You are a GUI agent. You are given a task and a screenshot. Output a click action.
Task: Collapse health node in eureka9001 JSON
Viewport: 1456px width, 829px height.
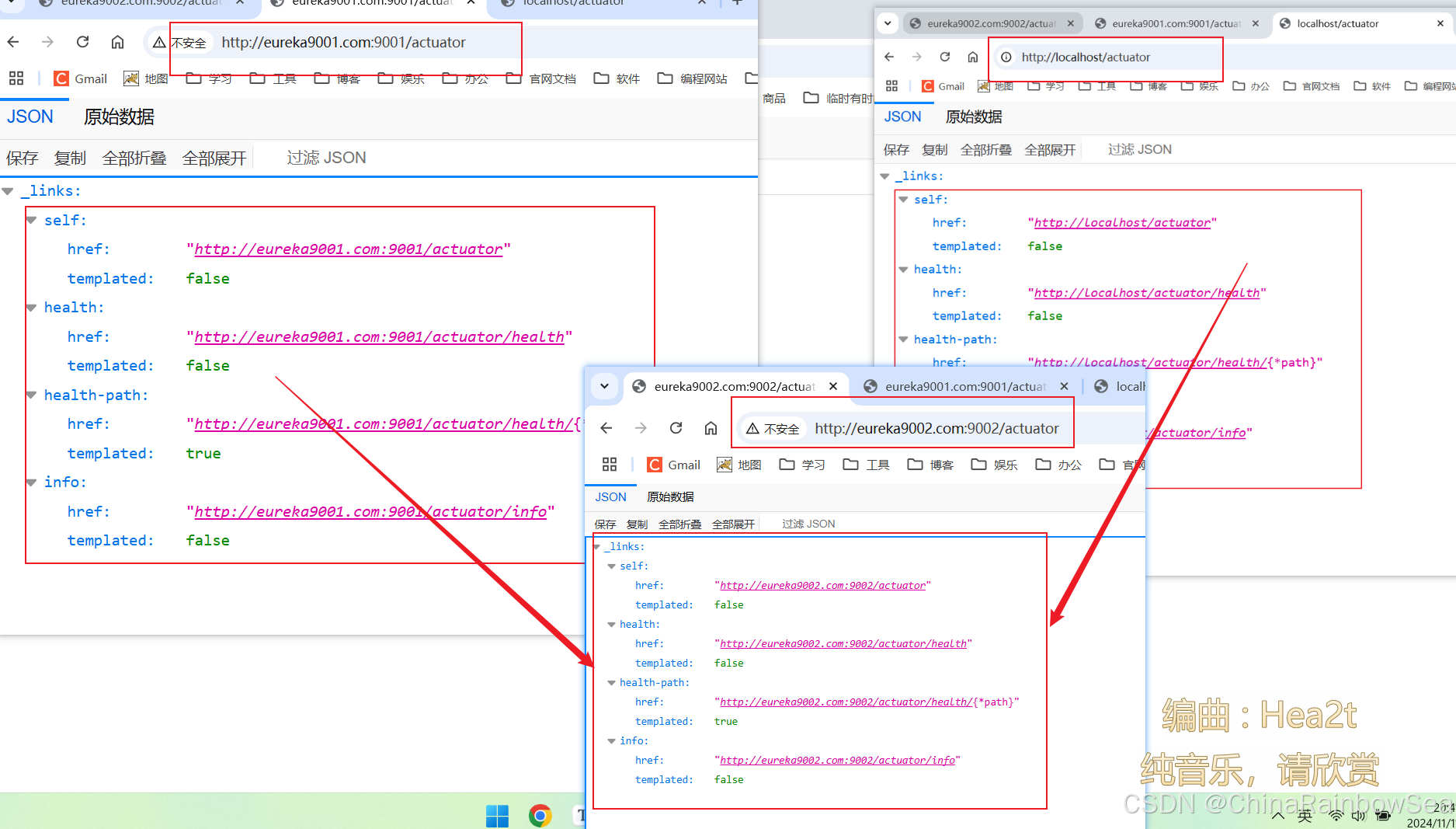(31, 308)
